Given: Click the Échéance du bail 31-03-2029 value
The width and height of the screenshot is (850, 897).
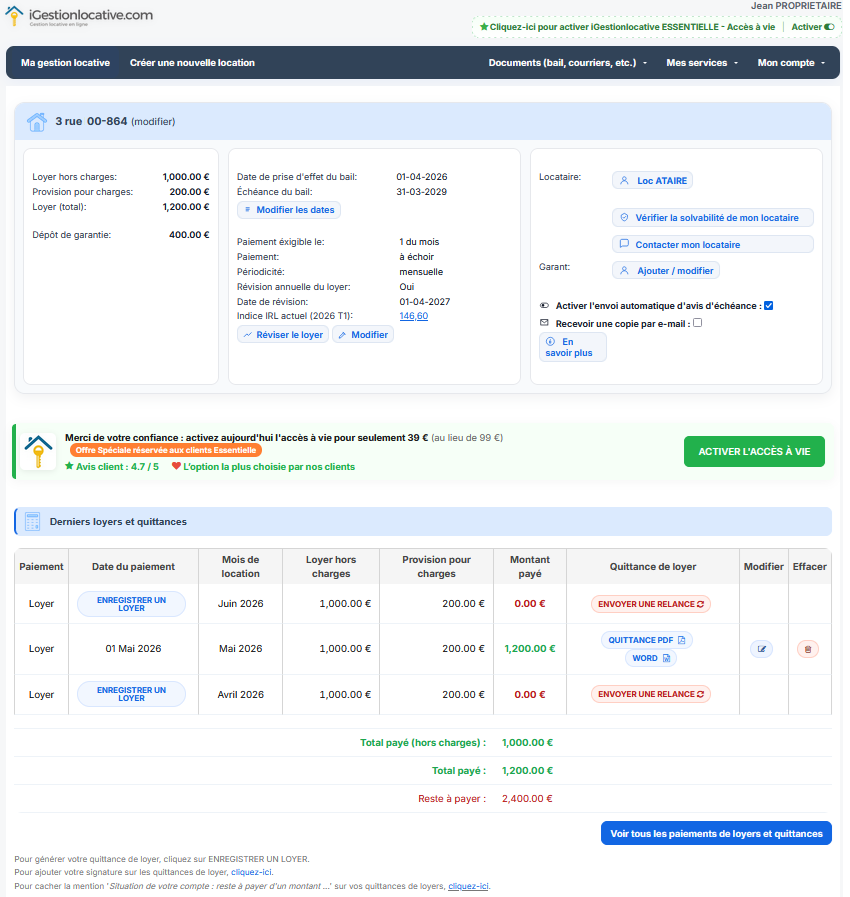Looking at the screenshot, I should click(x=422, y=192).
